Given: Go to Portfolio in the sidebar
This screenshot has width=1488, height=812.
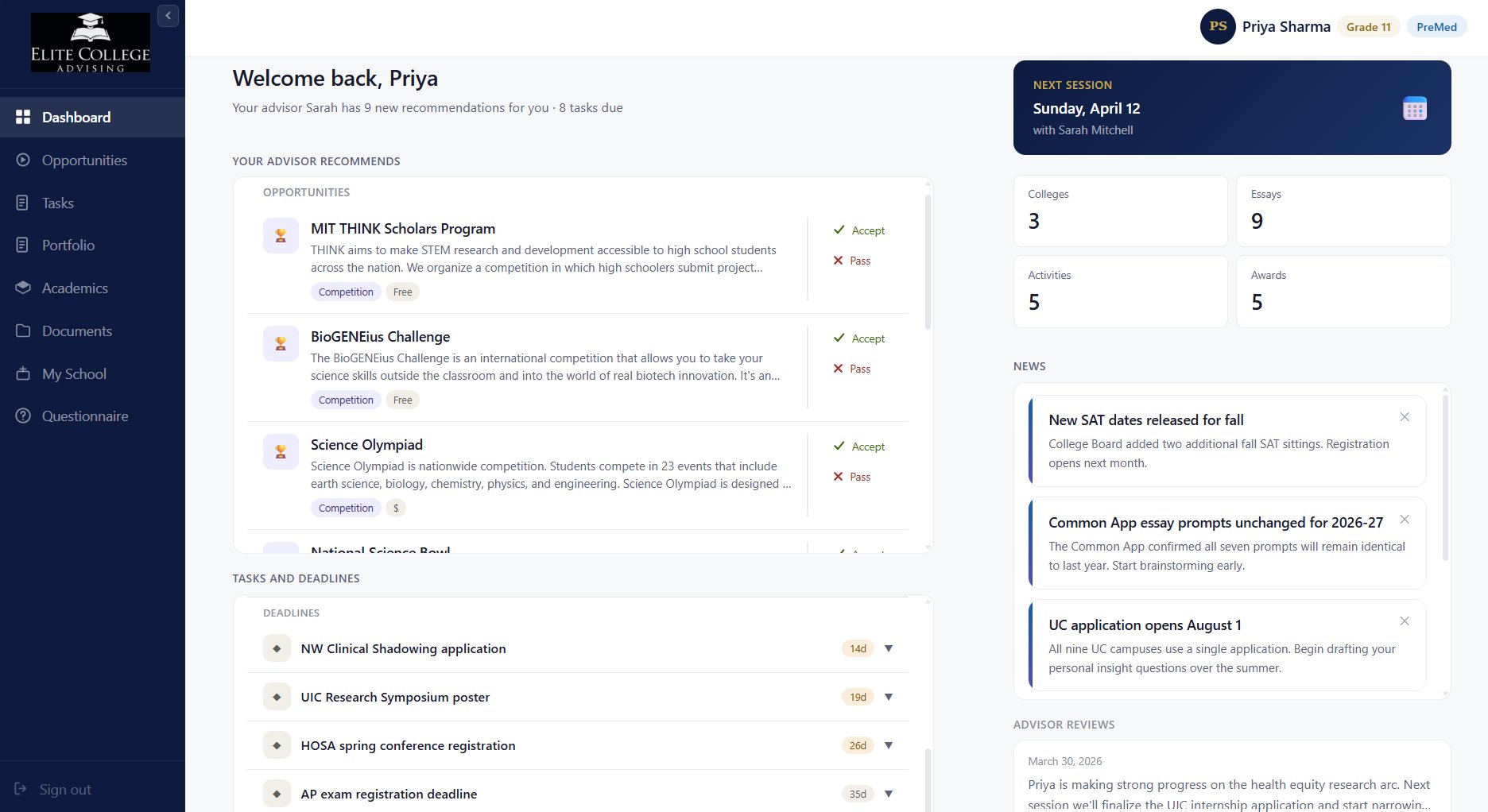Looking at the screenshot, I should tap(68, 246).
